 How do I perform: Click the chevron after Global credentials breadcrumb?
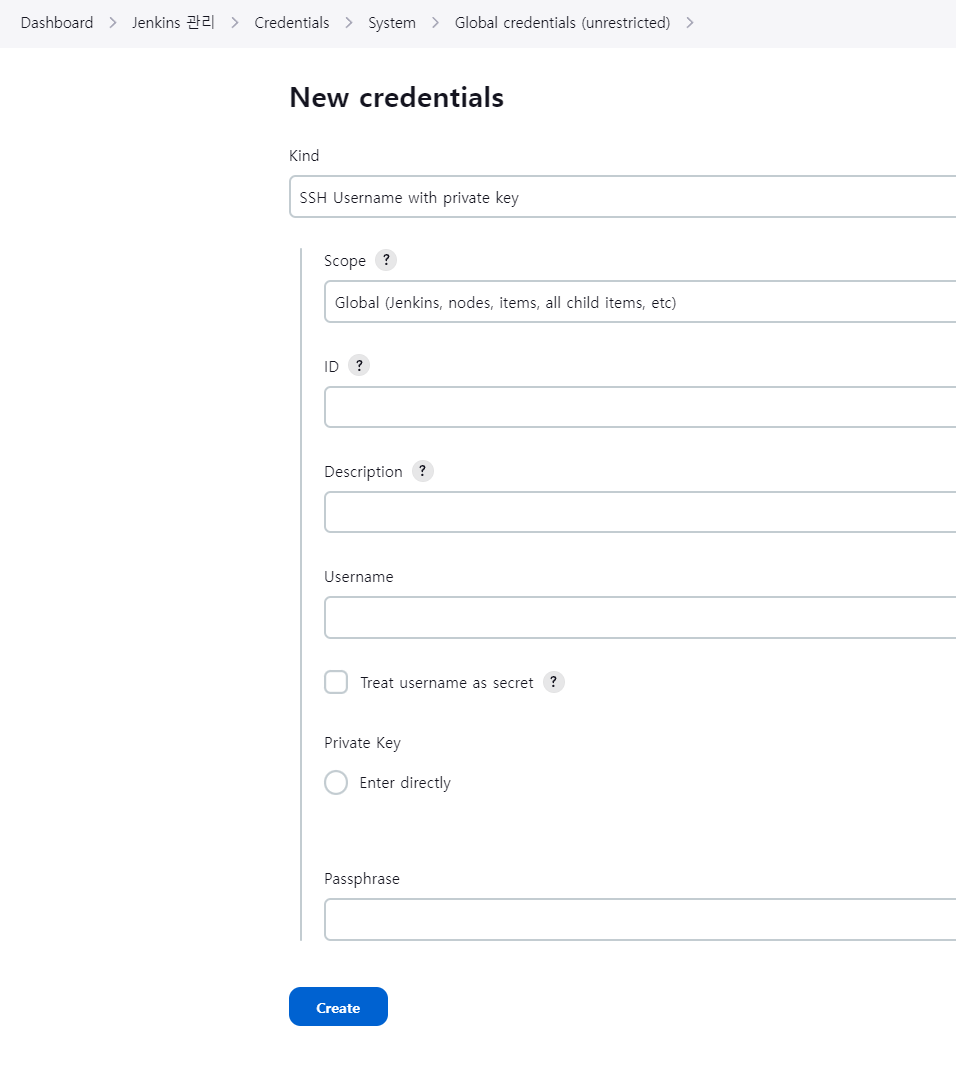coord(690,23)
